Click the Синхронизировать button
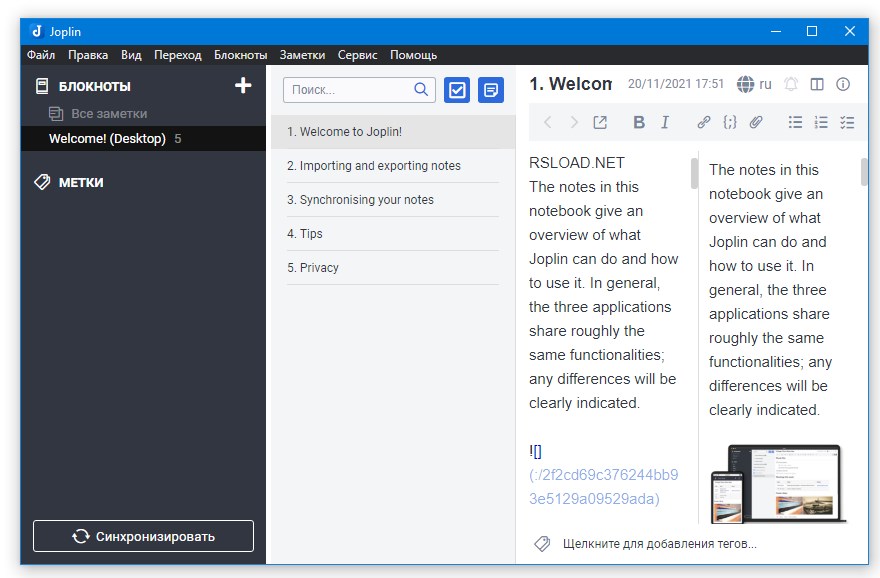Screen dimensions: 880x578 tap(144, 536)
